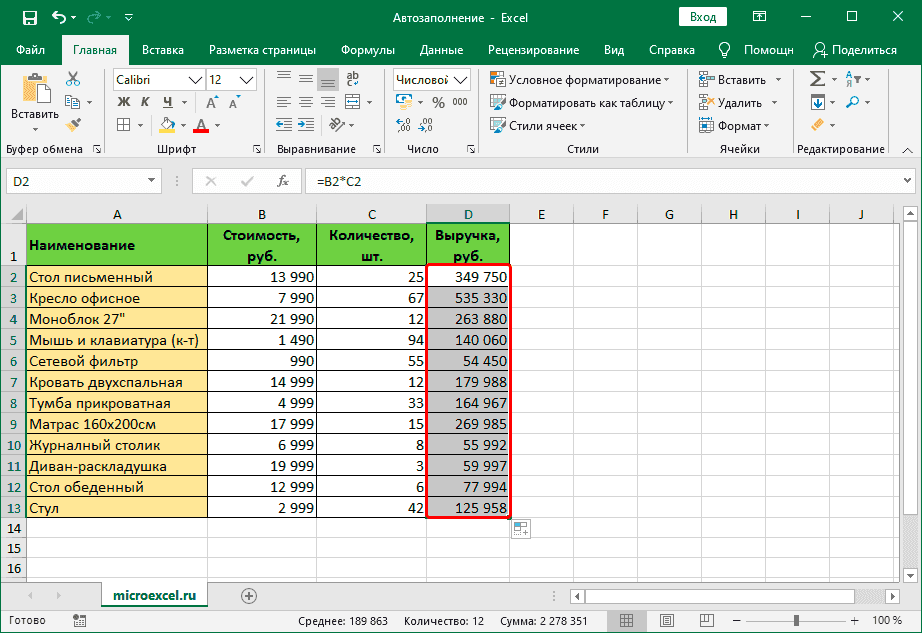This screenshot has width=922, height=633.
Task: Switch to the Вставка ribbon tab
Action: pos(162,50)
